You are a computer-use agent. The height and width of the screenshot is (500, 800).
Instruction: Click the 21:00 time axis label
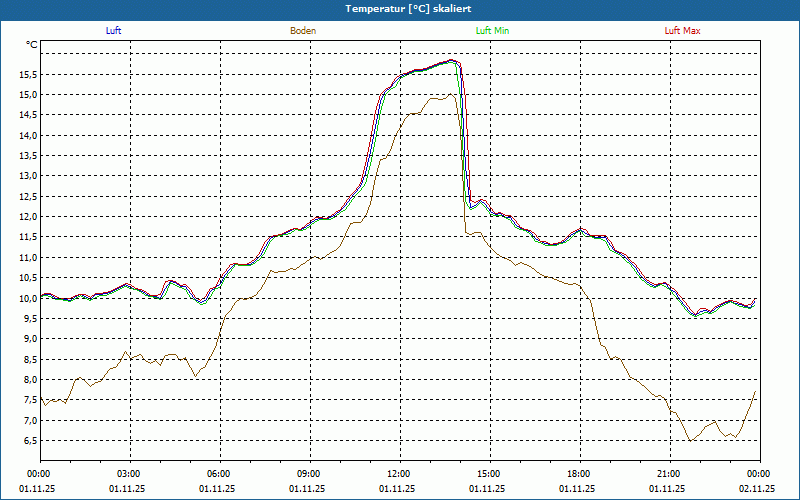coord(670,474)
